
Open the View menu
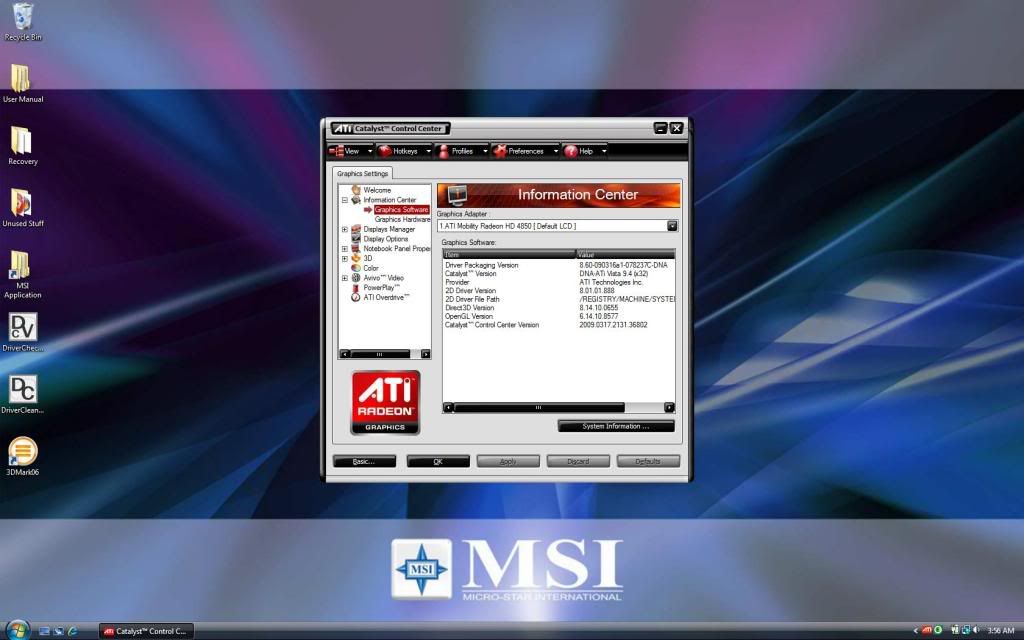(x=351, y=151)
